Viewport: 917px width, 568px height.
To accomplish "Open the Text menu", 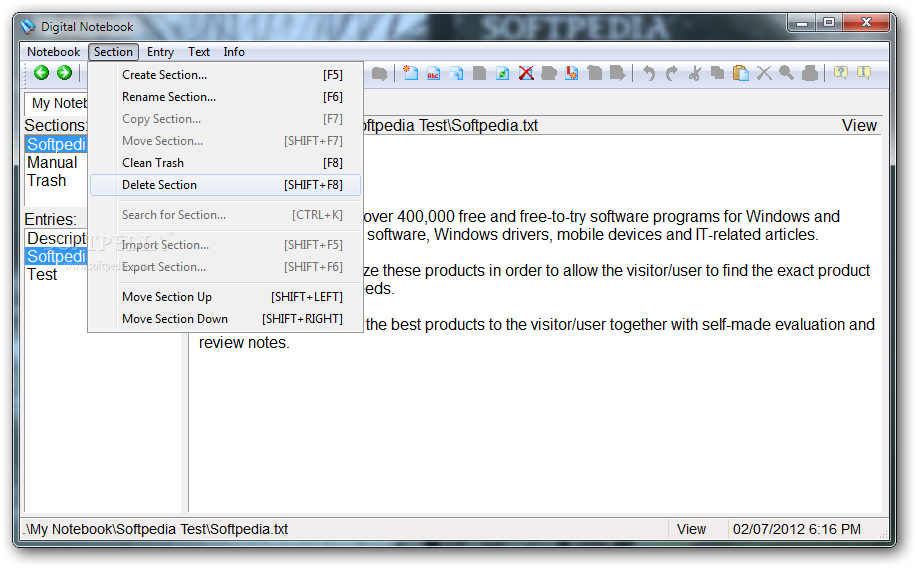I will click(199, 51).
